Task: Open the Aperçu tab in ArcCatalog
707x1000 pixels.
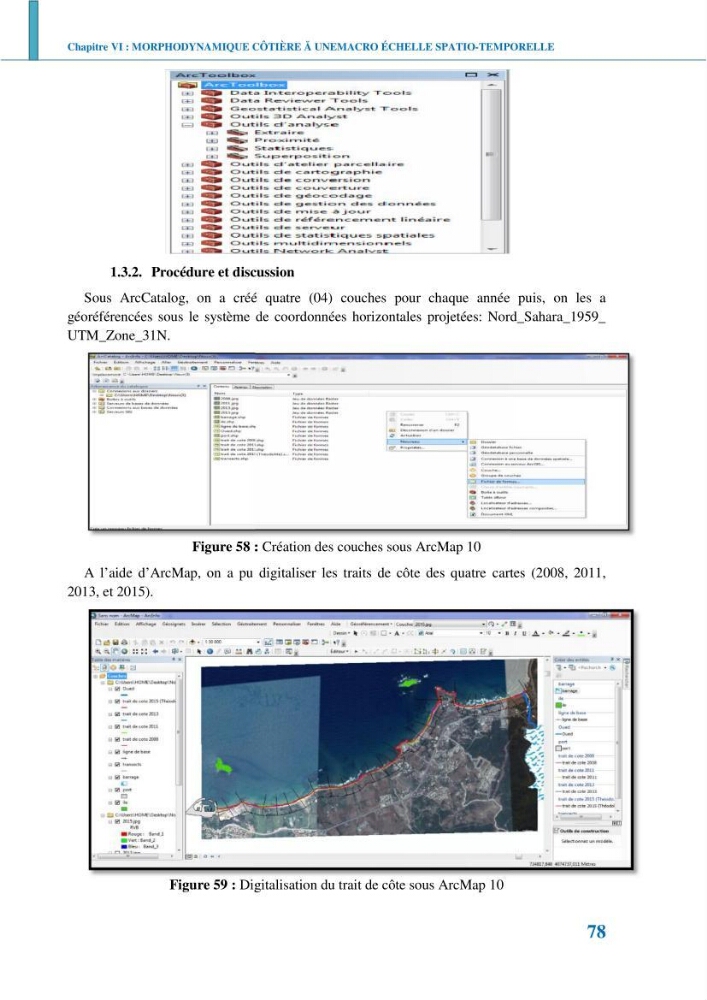Action: pos(242,386)
